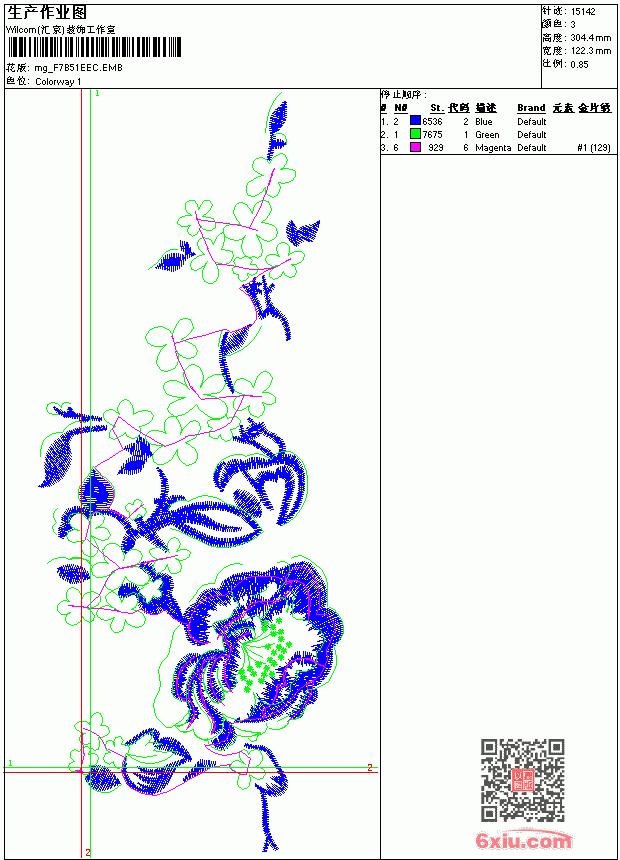Click the Colorway 1 label

pyautogui.click(x=58, y=82)
